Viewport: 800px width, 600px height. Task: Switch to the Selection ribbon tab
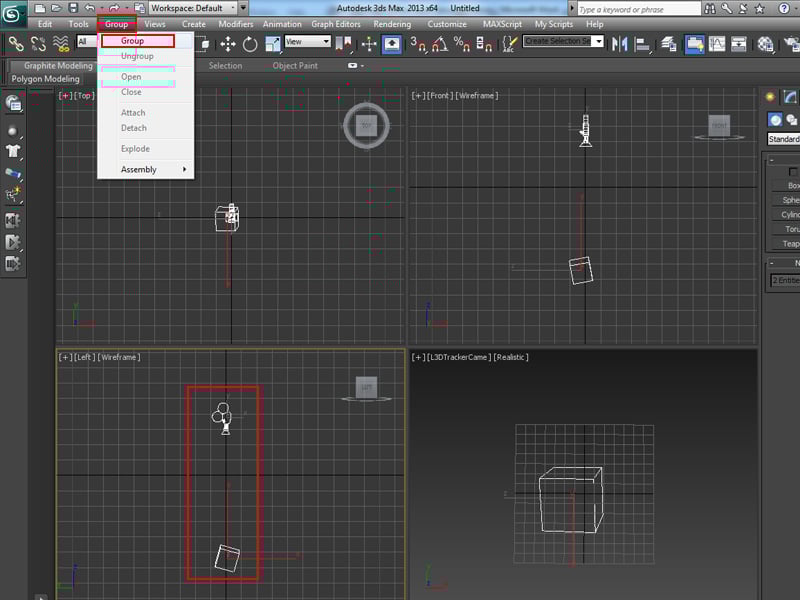pos(225,66)
